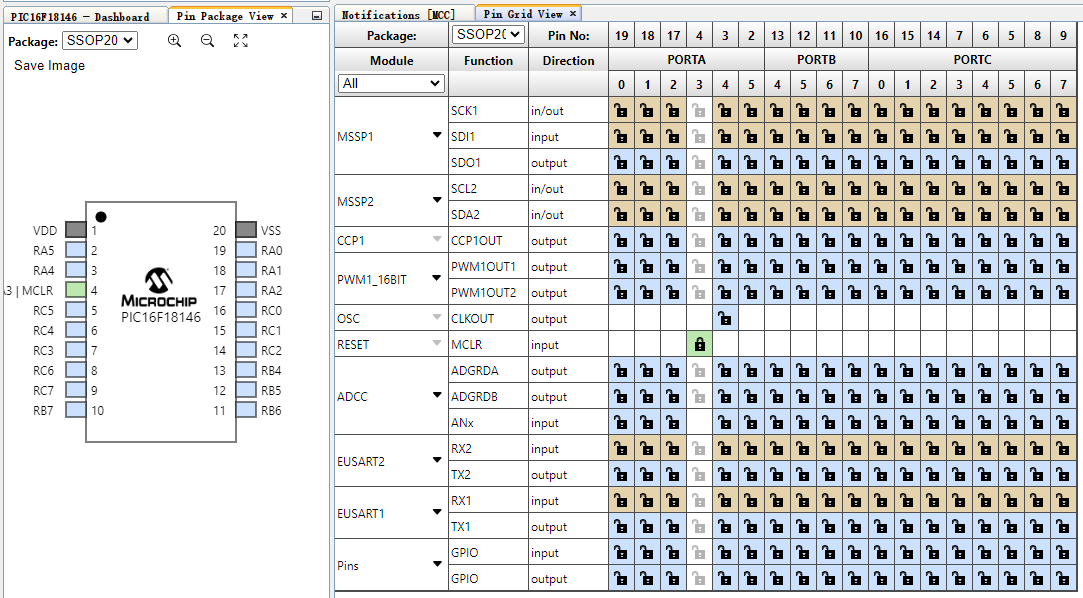Screen dimensions: 1083x598
Task: Lock PWM1OUT2 to PORTA pin 1
Action: pyautogui.click(x=647, y=293)
